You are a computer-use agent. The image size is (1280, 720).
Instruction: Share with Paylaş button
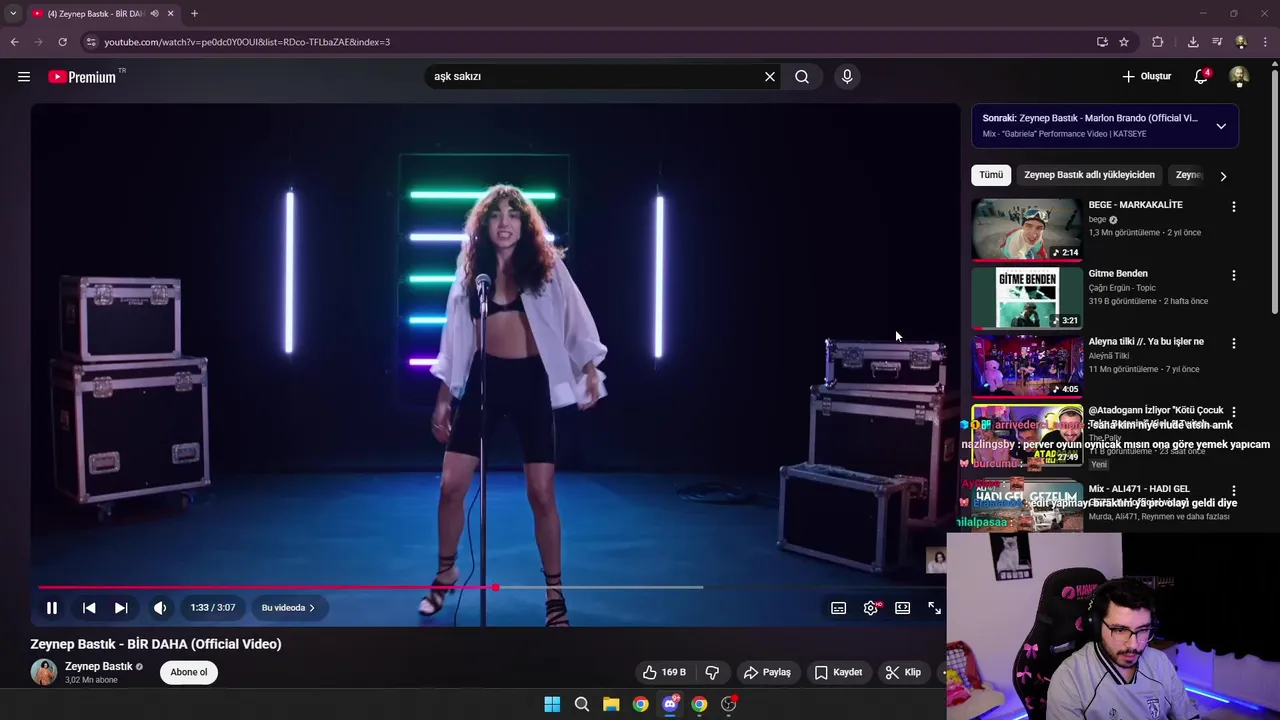click(x=767, y=672)
